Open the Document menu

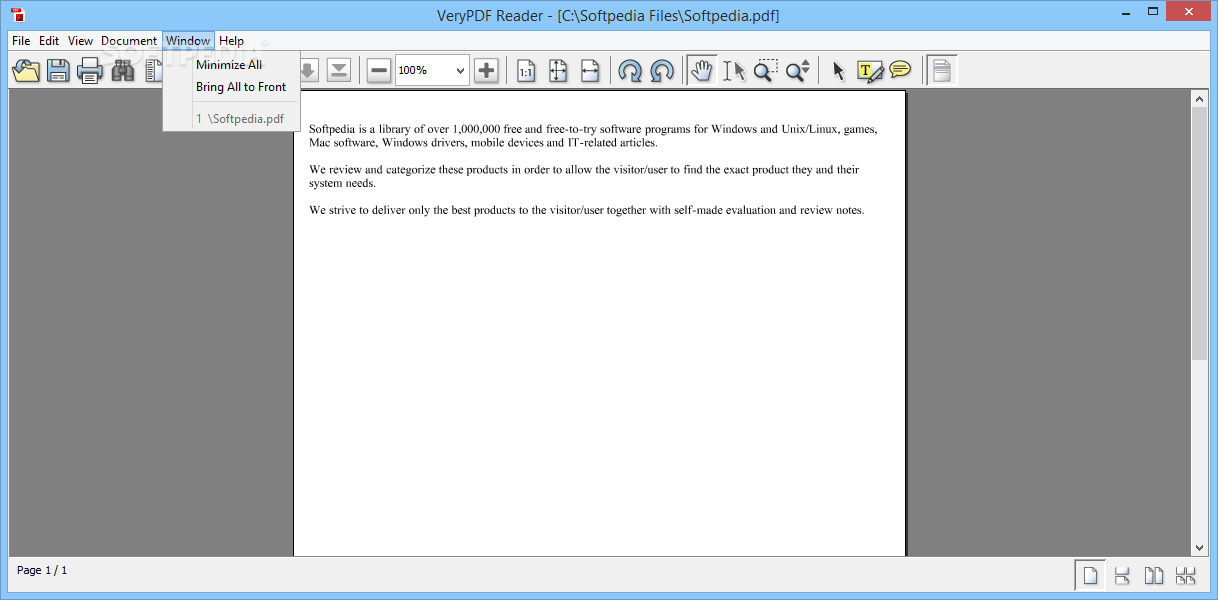(x=129, y=41)
